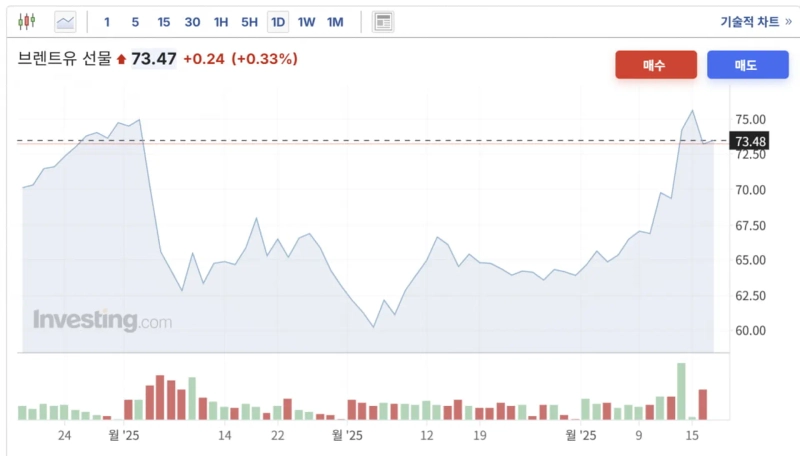Switch to the 1W interval
800x456 pixels.
[x=307, y=21]
